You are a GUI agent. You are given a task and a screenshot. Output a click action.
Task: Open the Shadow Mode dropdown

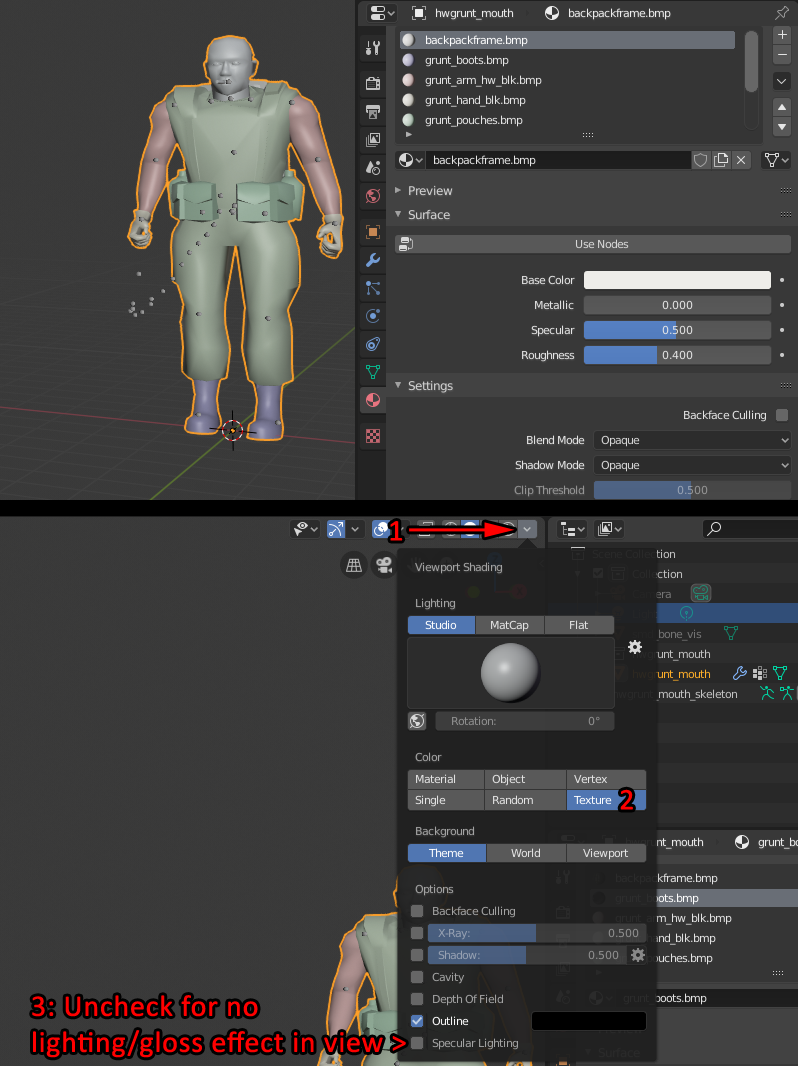(692, 465)
